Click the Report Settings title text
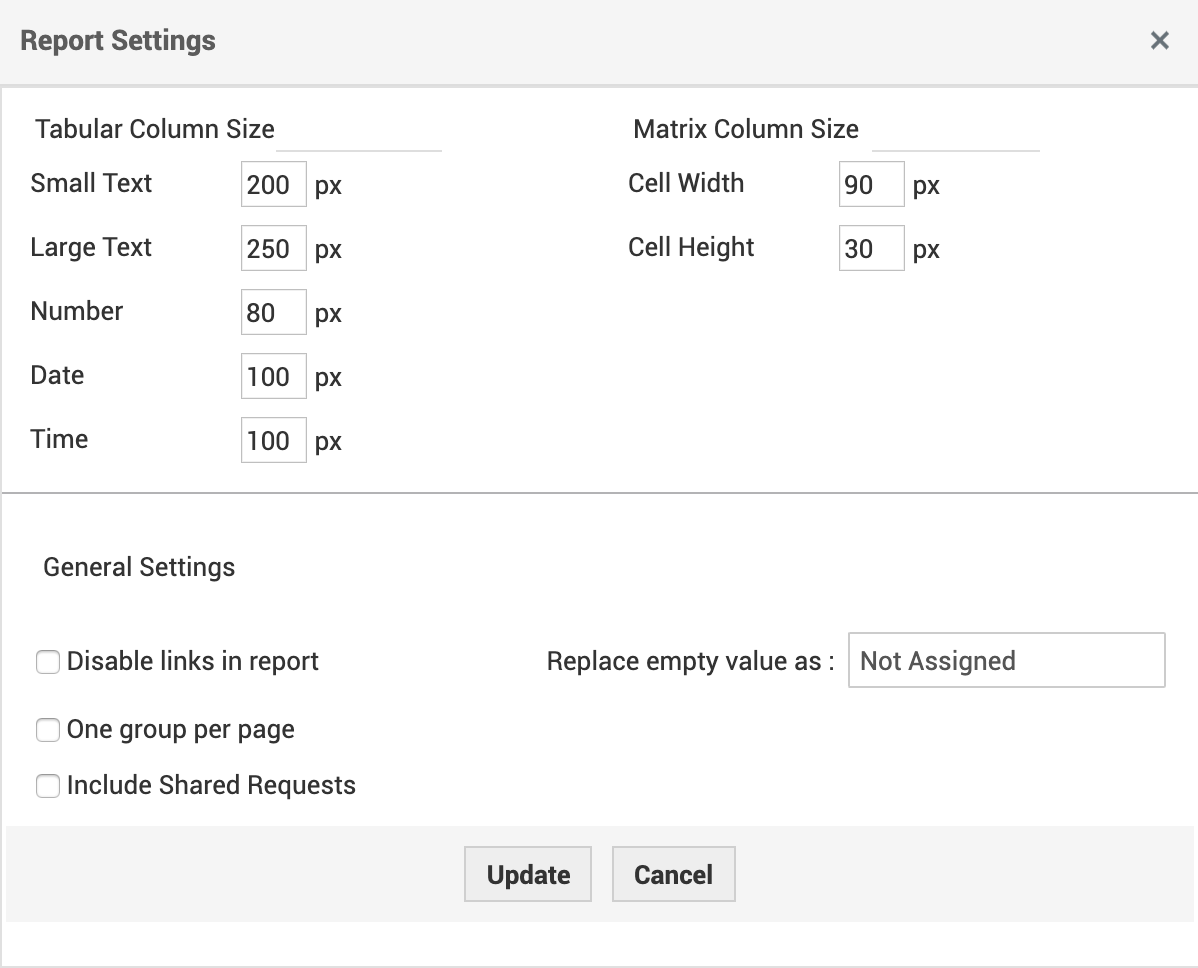Viewport: 1198px width, 968px height. tap(118, 41)
